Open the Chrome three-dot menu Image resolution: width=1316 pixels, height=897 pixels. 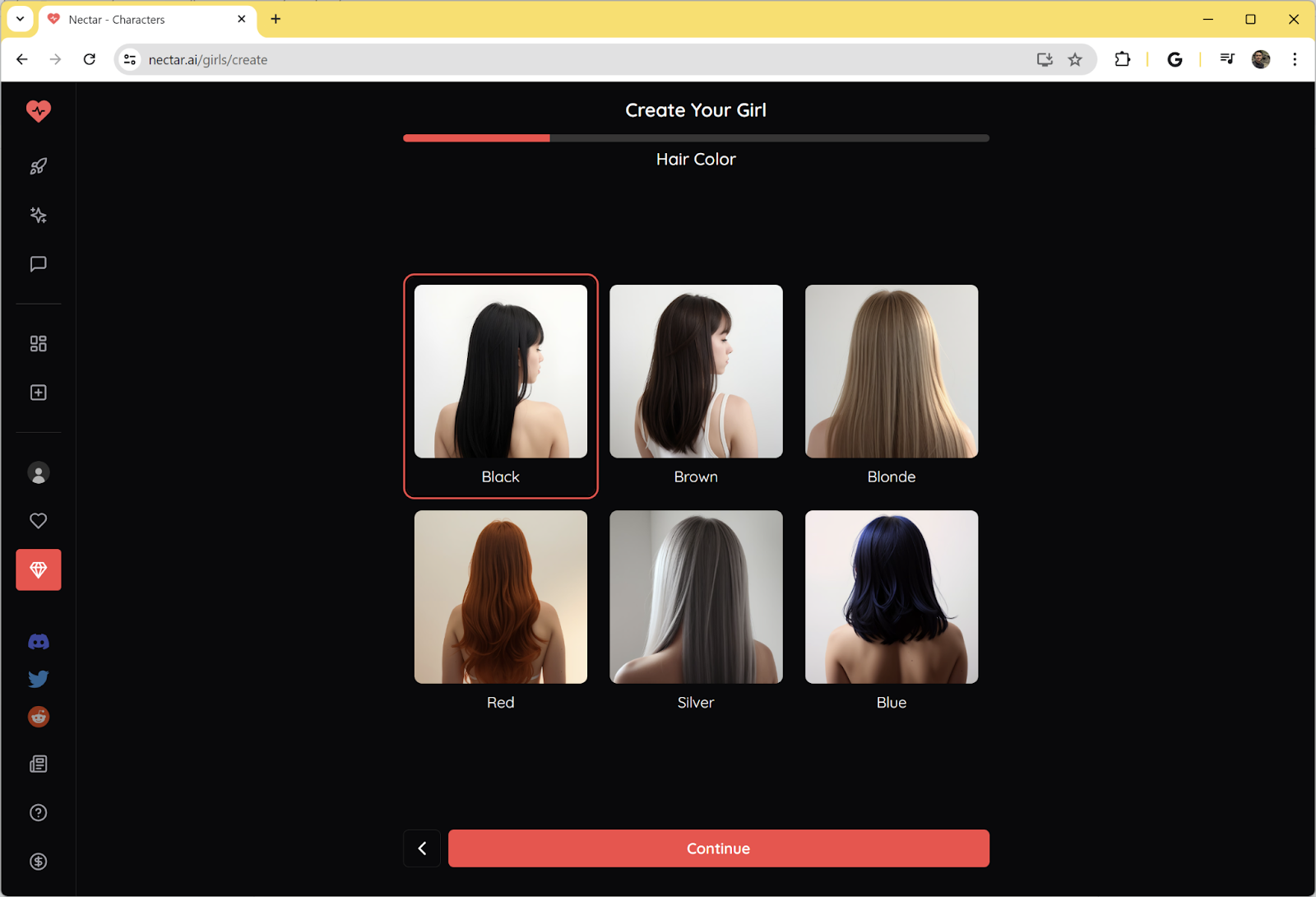pyautogui.click(x=1295, y=59)
